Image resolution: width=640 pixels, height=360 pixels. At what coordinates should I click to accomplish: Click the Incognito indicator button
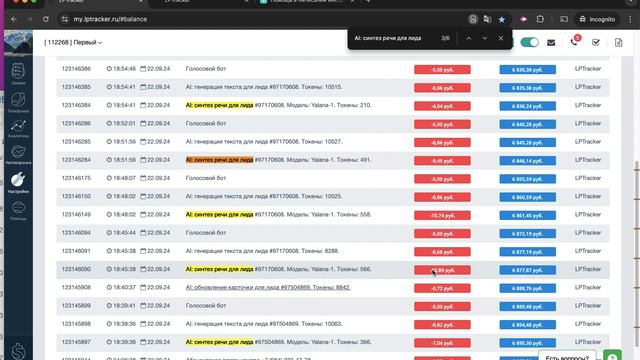pyautogui.click(x=597, y=19)
